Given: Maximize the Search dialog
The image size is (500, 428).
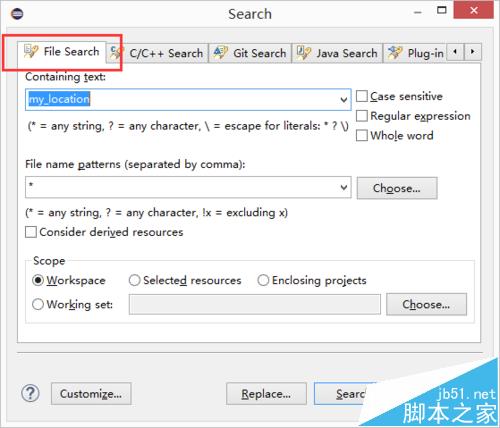Looking at the screenshot, I should [442, 10].
